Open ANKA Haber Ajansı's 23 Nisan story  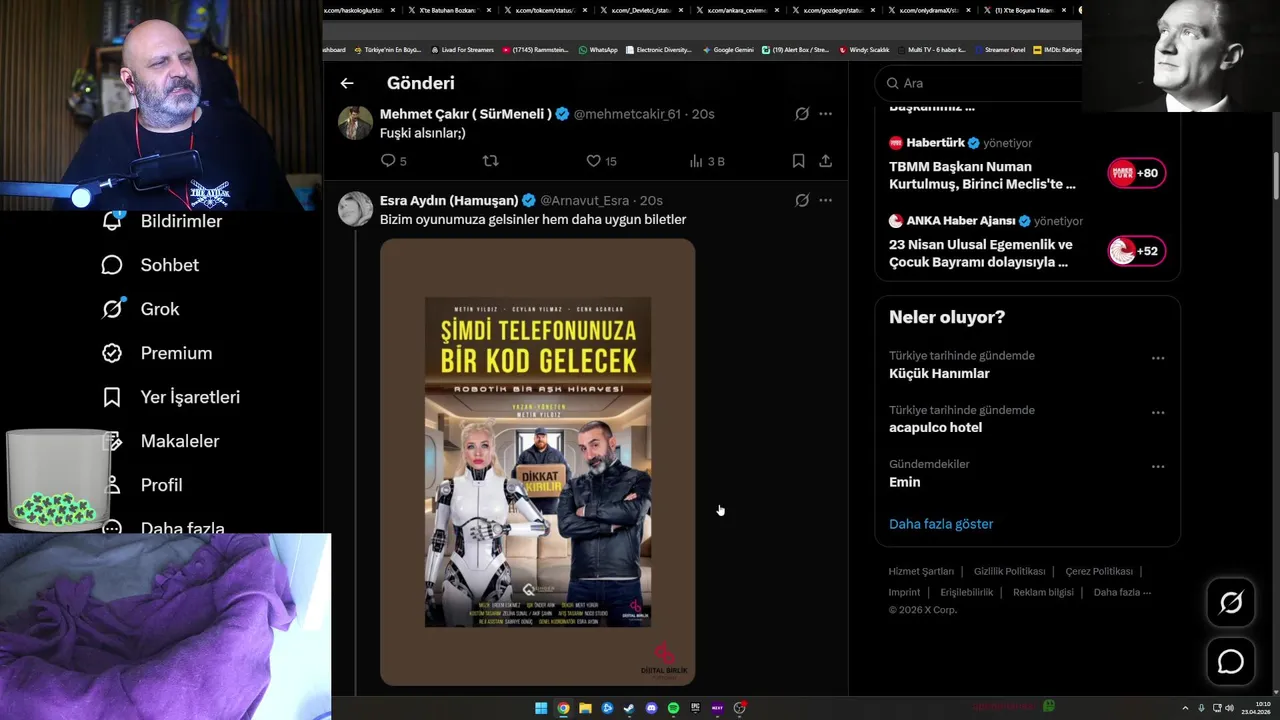pyautogui.click(x=980, y=253)
